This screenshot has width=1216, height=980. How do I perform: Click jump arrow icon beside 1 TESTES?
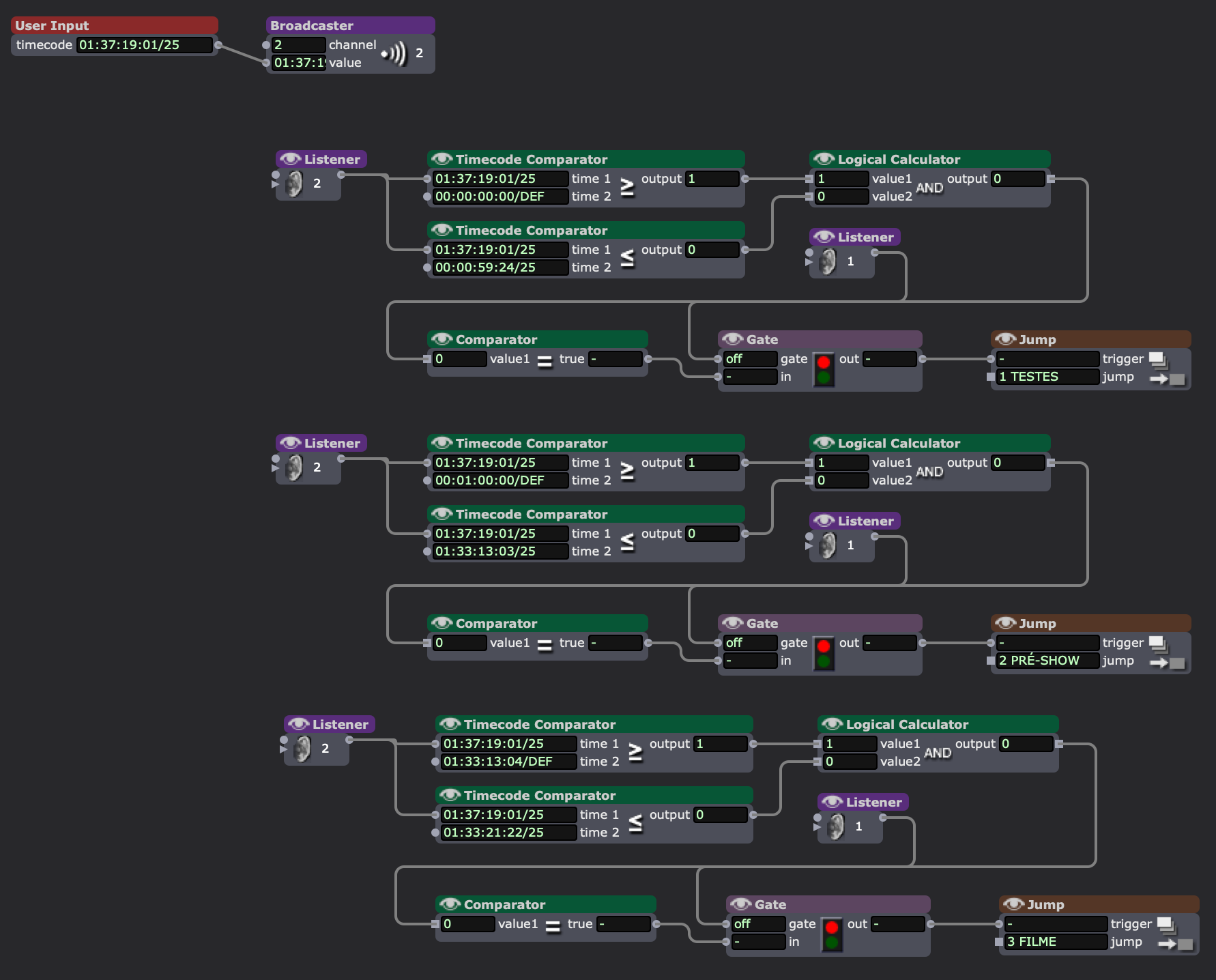click(x=1168, y=379)
